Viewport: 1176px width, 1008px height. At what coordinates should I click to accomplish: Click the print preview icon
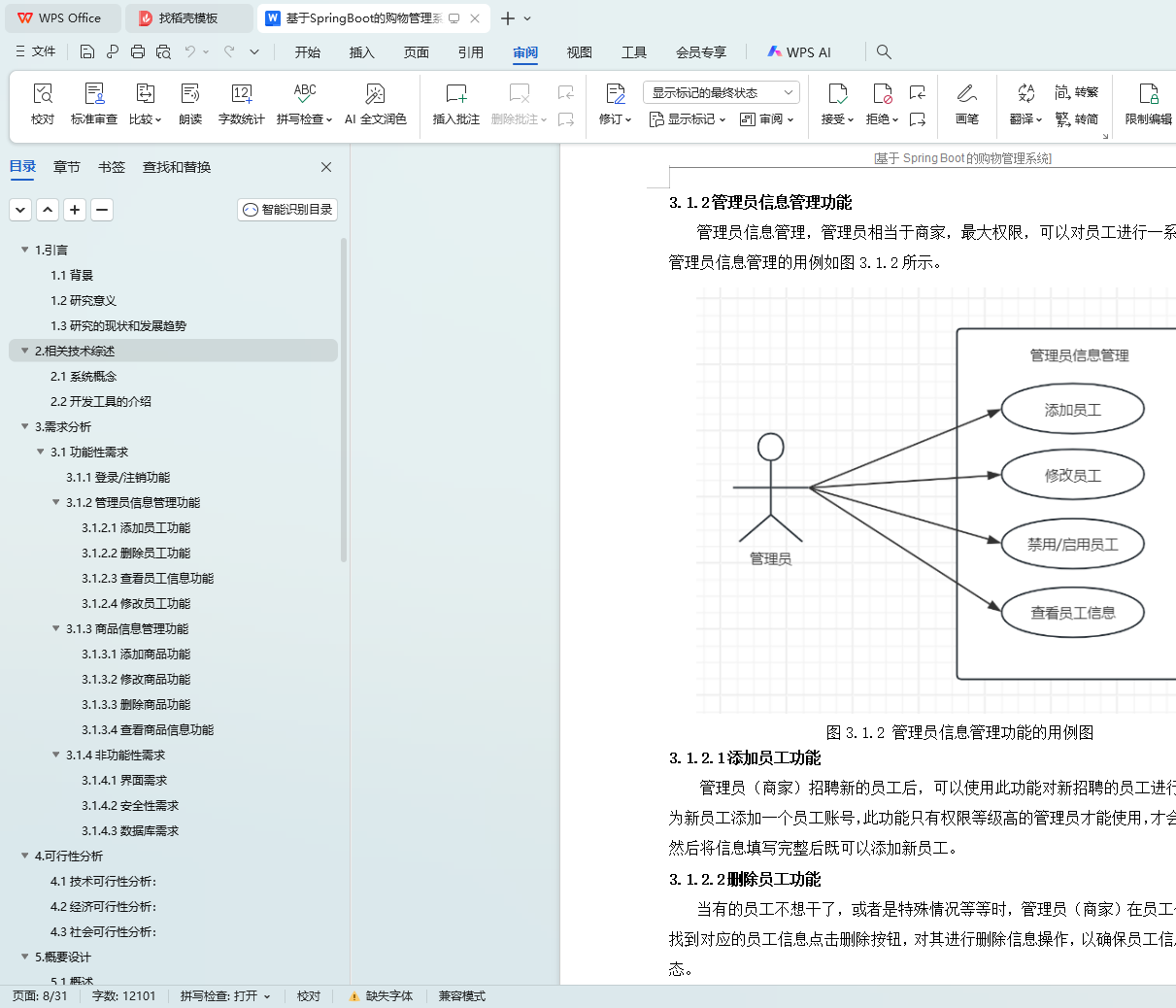tap(163, 51)
